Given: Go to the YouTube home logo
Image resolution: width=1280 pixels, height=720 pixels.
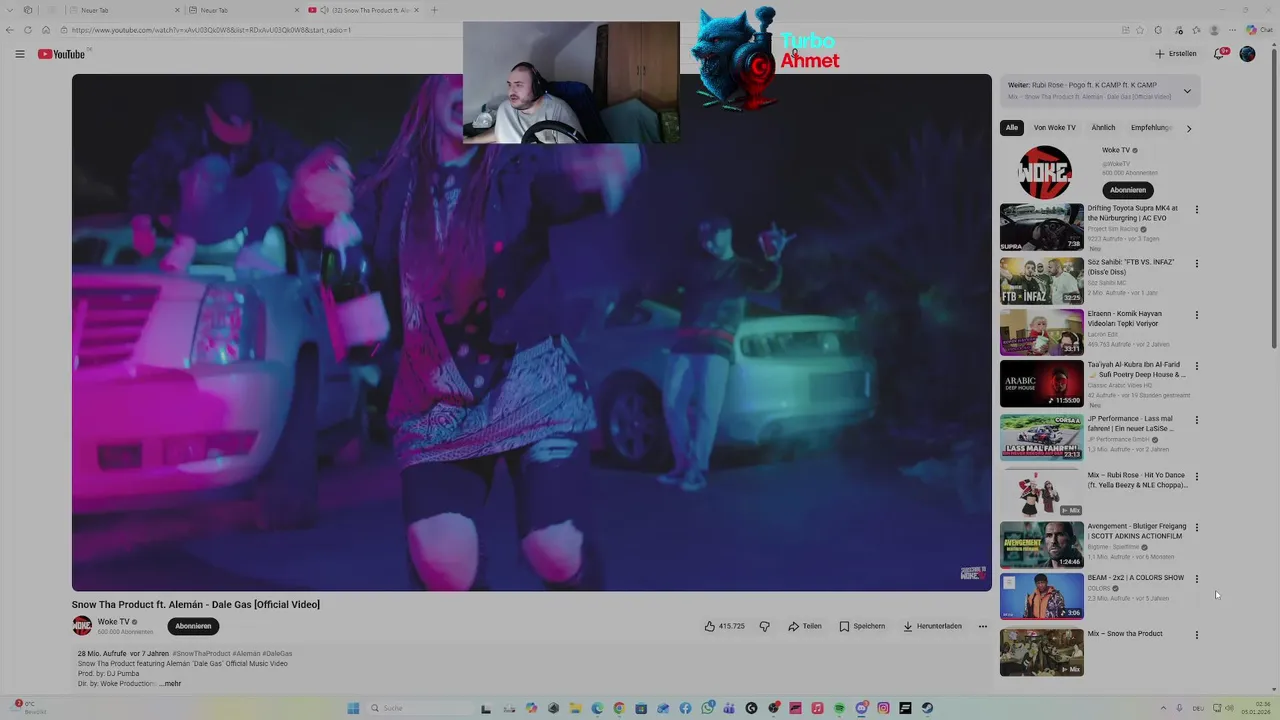Looking at the screenshot, I should pyautogui.click(x=61, y=54).
